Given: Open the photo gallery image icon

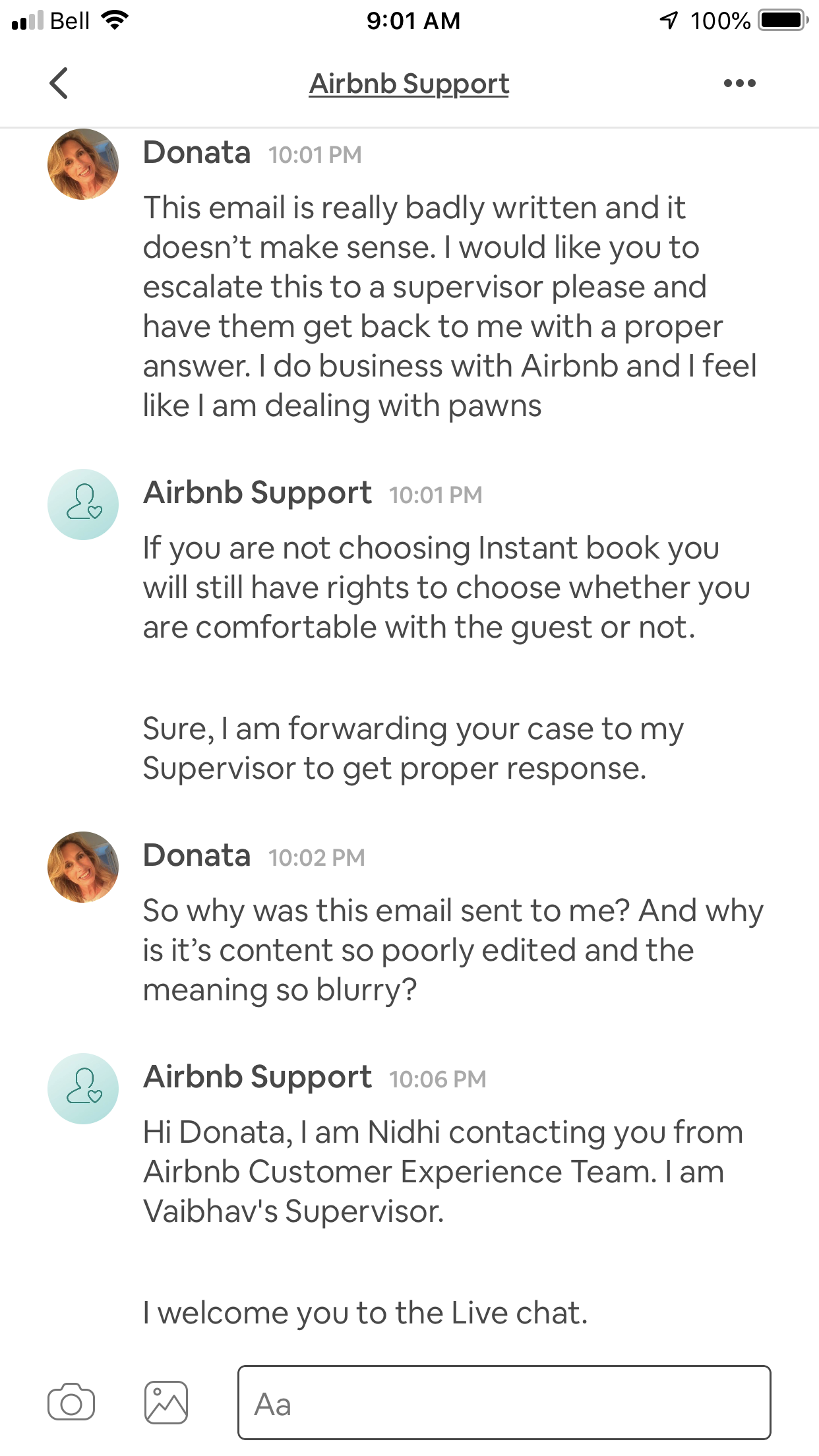Looking at the screenshot, I should [x=166, y=1403].
